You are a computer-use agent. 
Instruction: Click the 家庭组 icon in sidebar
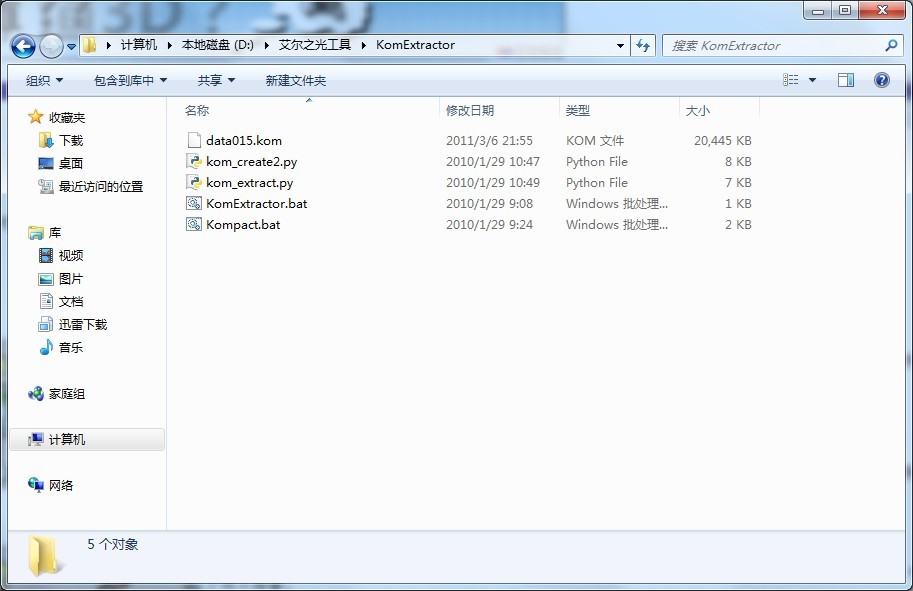point(36,394)
